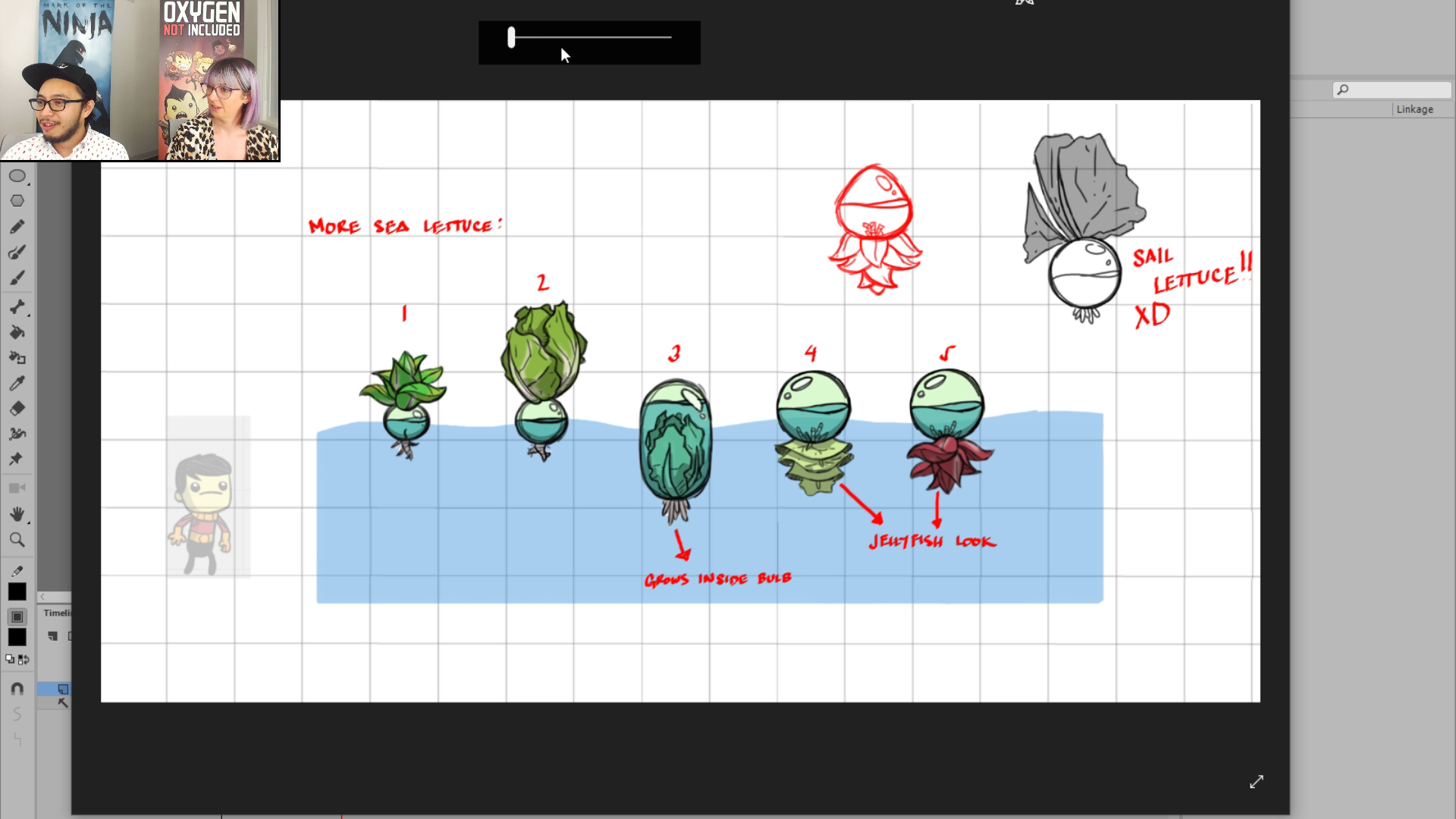Select the Zoom magnifier tool
Image resolution: width=1456 pixels, height=819 pixels.
pos(17,540)
